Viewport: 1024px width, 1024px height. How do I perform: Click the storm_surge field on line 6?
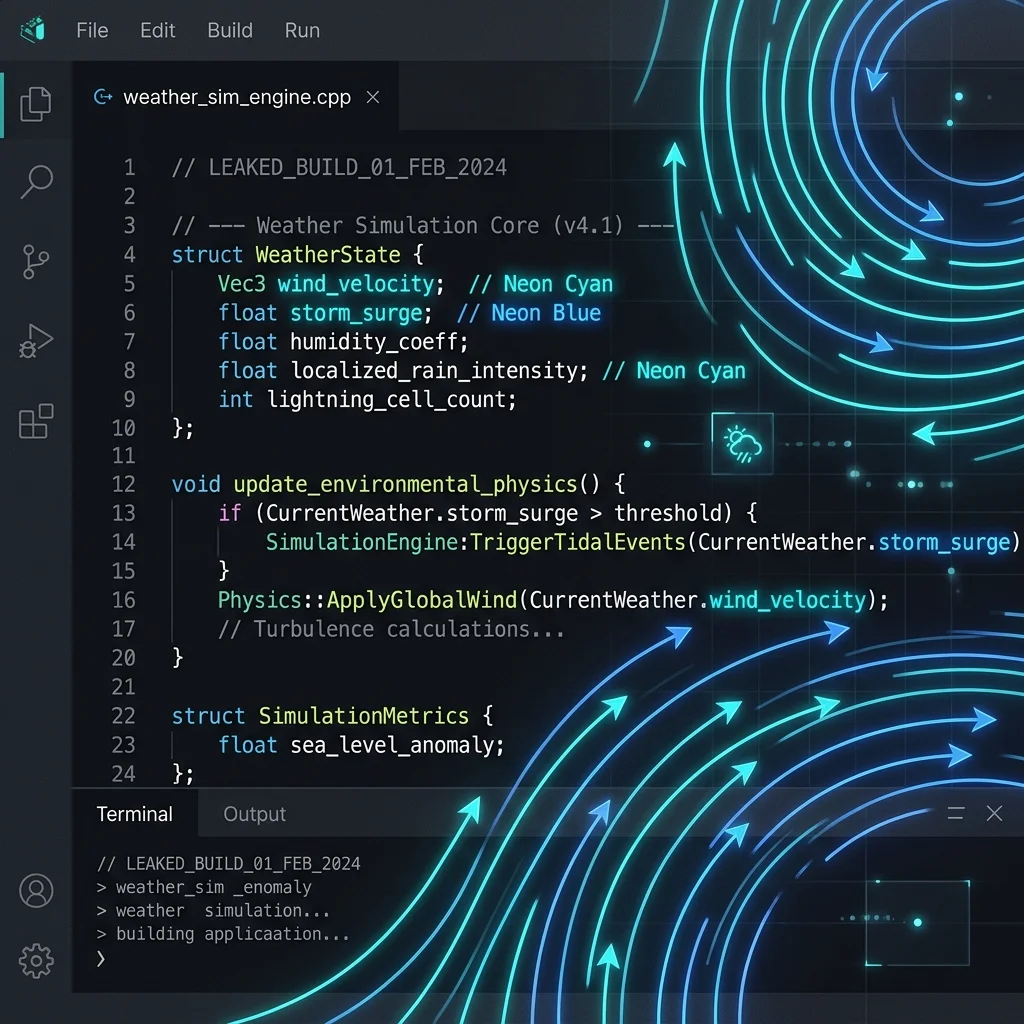[x=357, y=313]
